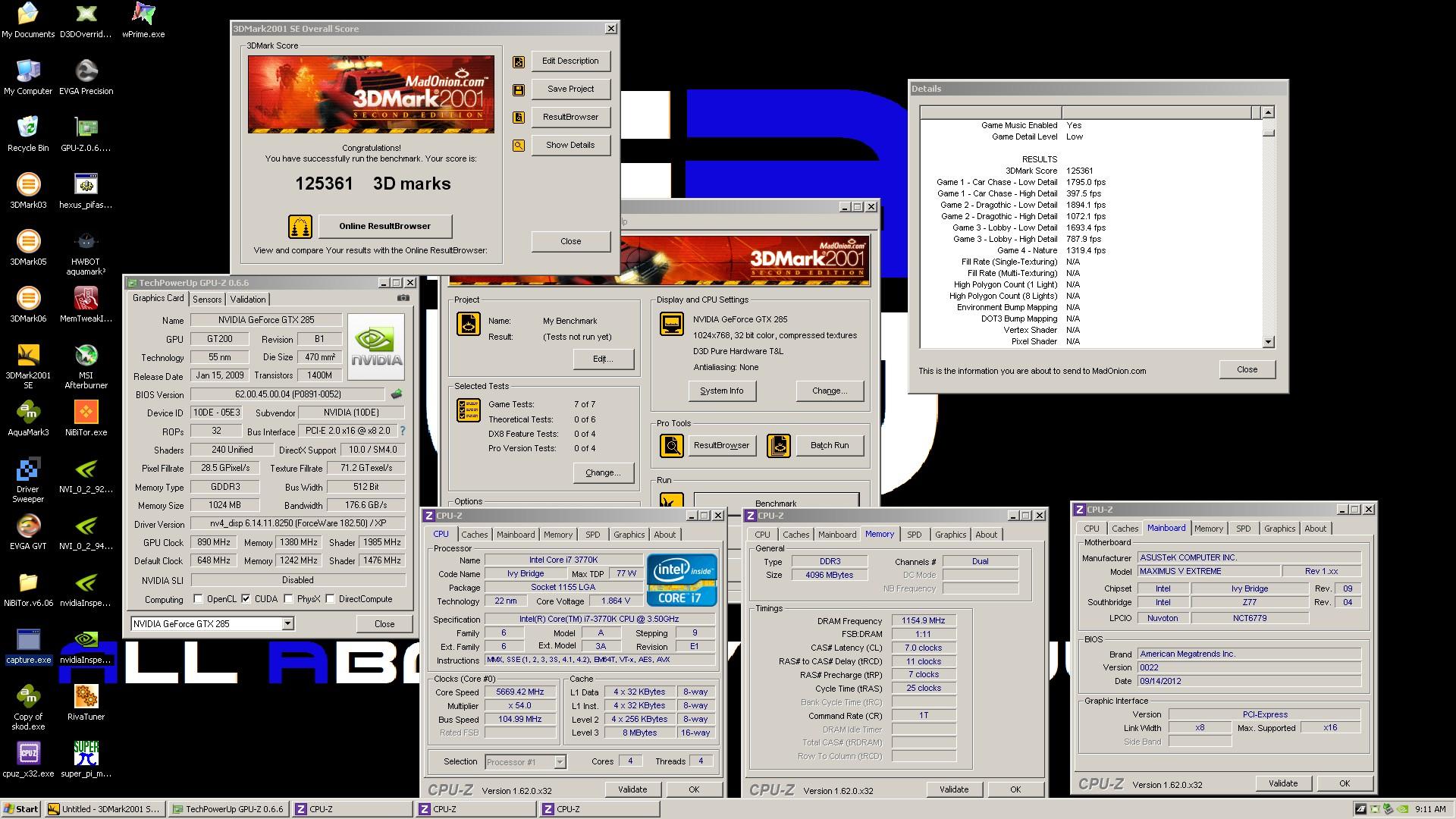
Task: Open the 3DMark05 desktop shortcut
Action: click(28, 248)
